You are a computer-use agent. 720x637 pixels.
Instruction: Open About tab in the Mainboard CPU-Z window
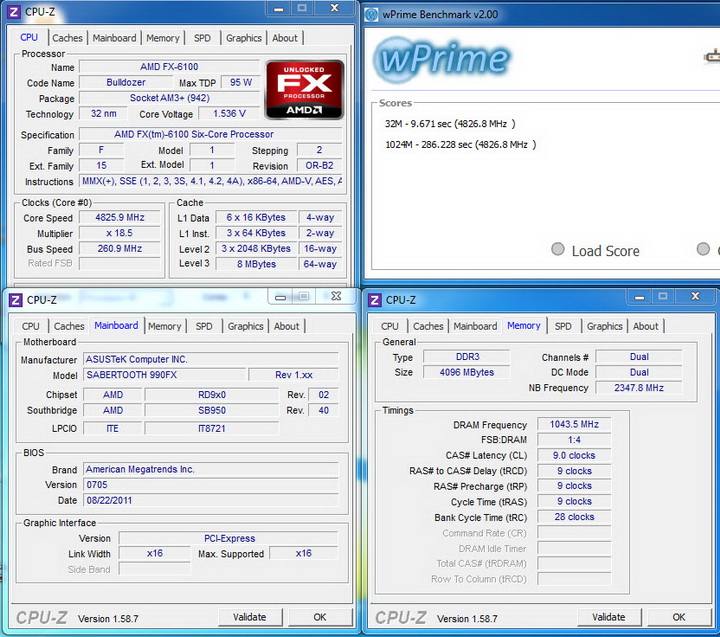[287, 326]
